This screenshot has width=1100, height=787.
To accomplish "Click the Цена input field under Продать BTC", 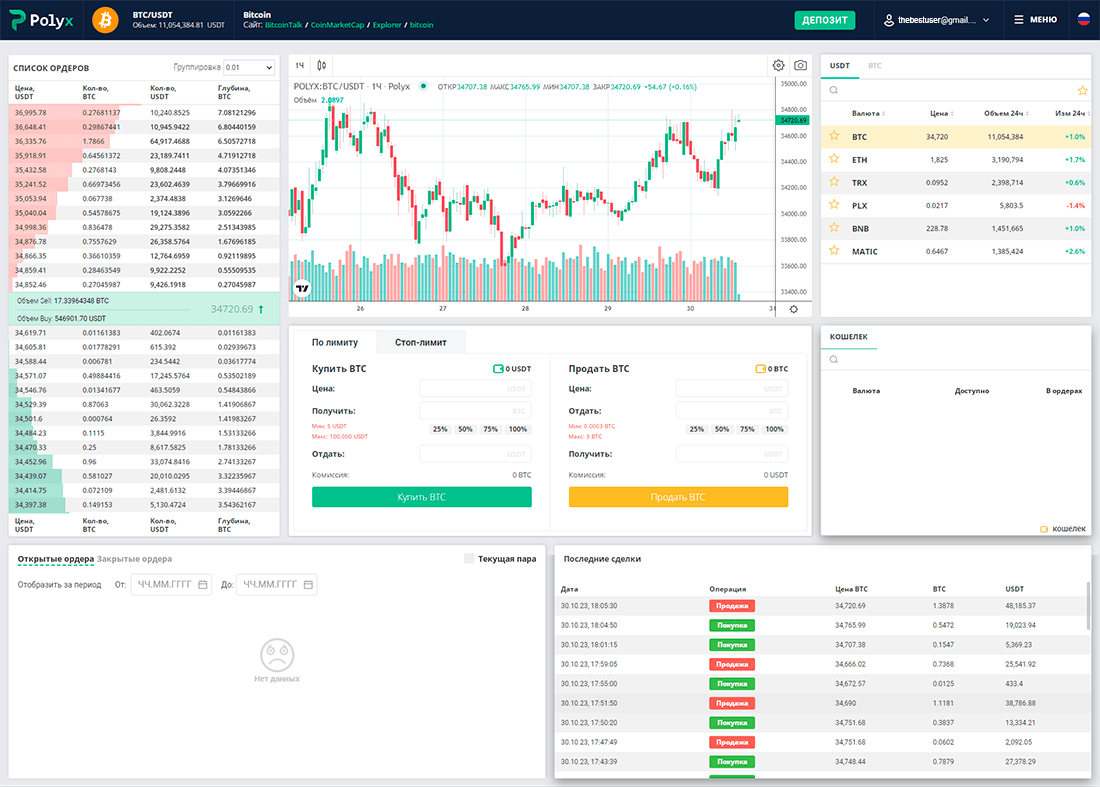I will tap(732, 388).
